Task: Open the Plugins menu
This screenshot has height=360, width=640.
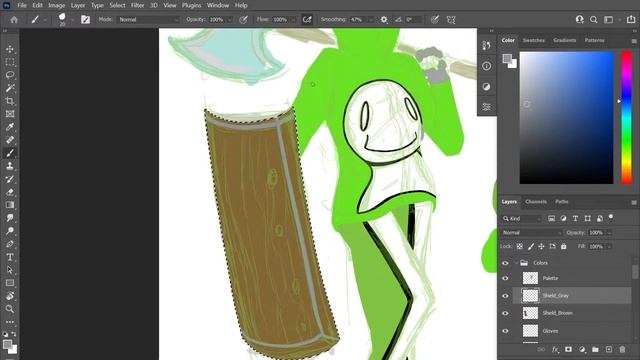Action: click(191, 5)
